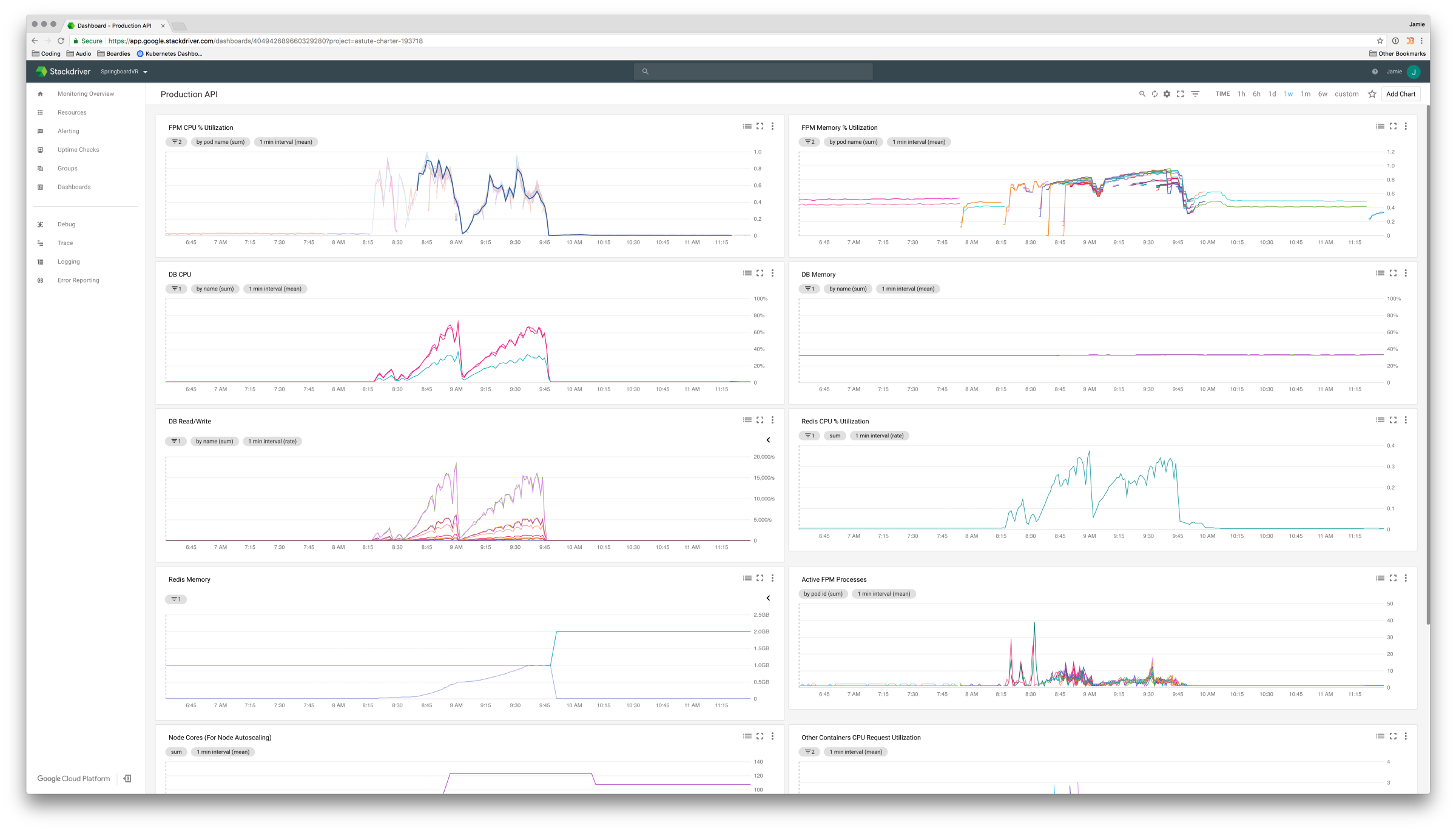This screenshot has height=831, width=1456.
Task: Click the page vertical scrollbar
Action: (1427, 364)
